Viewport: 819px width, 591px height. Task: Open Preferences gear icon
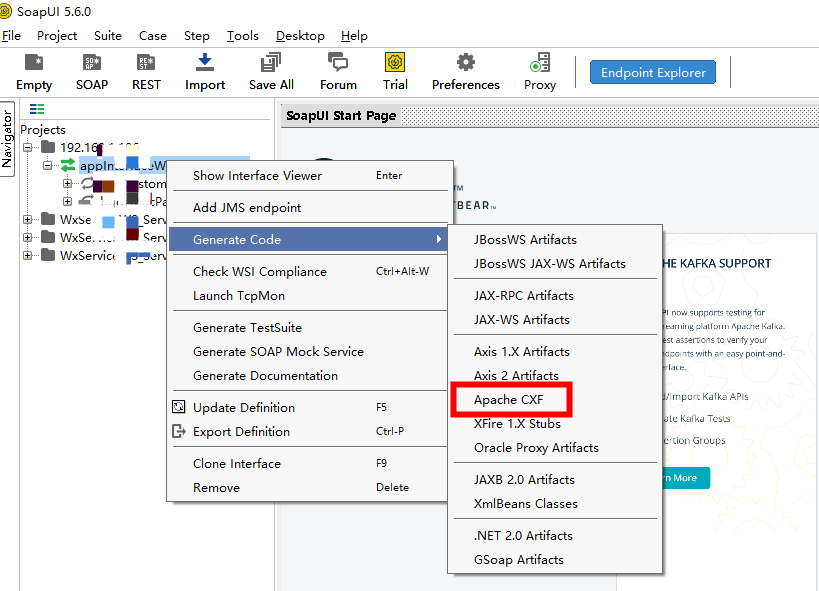pyautogui.click(x=465, y=62)
